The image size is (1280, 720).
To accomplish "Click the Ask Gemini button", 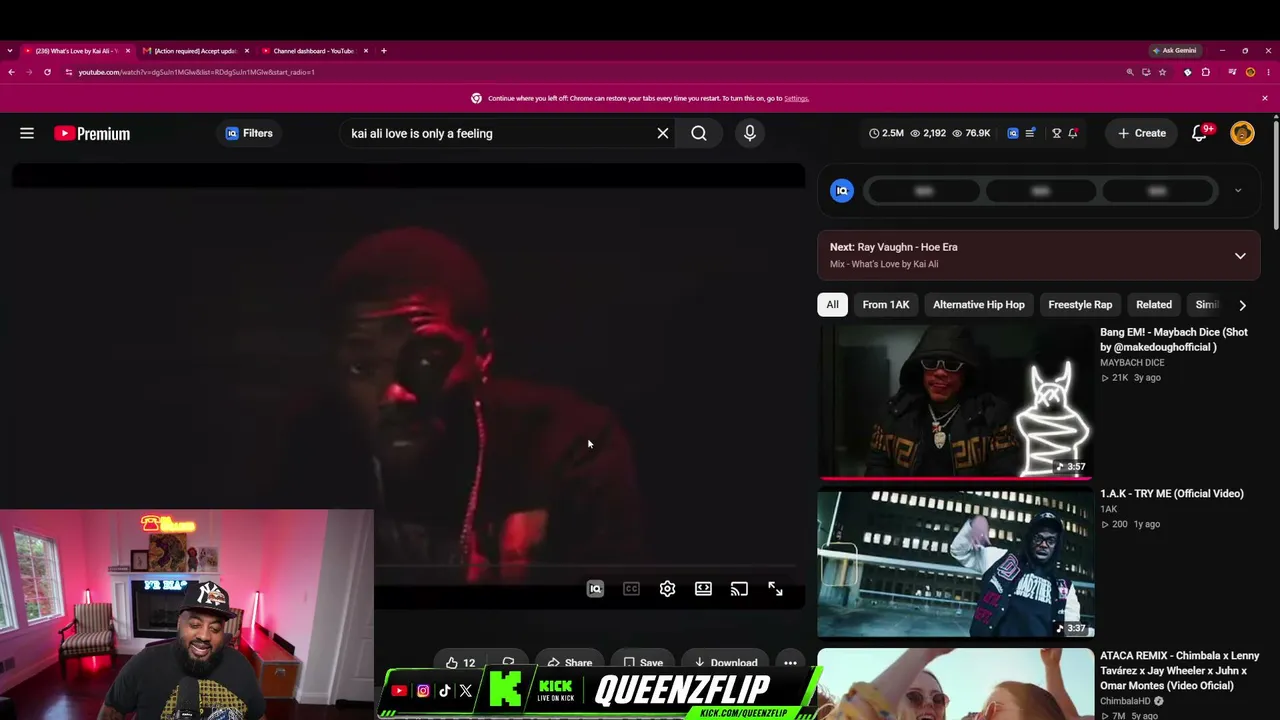I will 1175,51.
